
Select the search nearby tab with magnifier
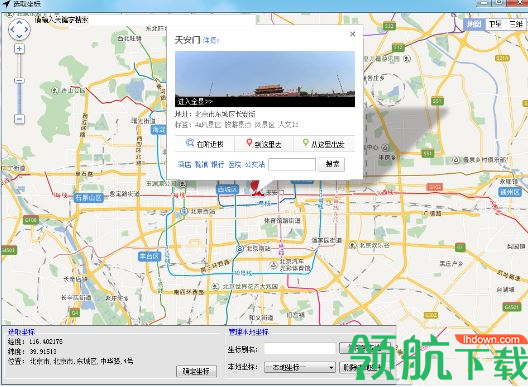[204, 144]
